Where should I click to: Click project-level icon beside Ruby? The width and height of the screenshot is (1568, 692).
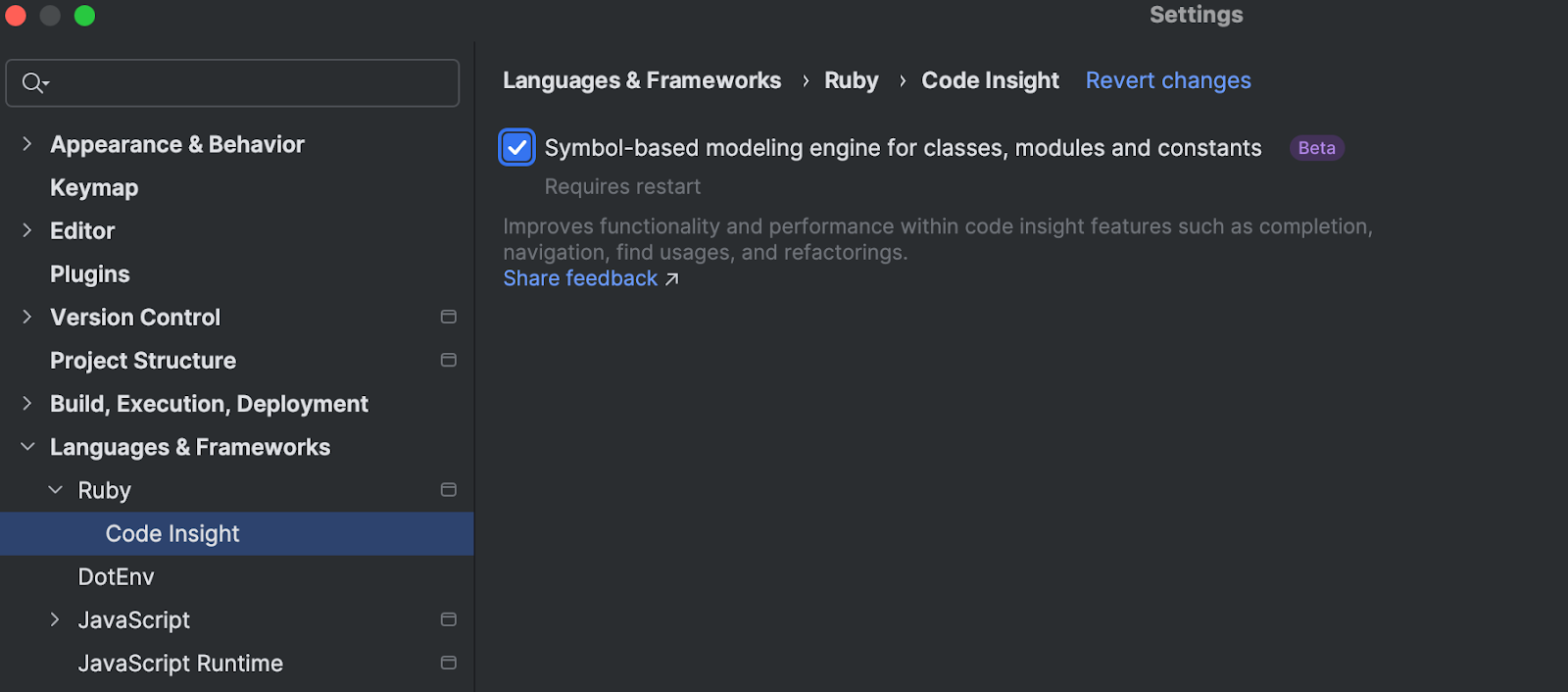coord(449,490)
